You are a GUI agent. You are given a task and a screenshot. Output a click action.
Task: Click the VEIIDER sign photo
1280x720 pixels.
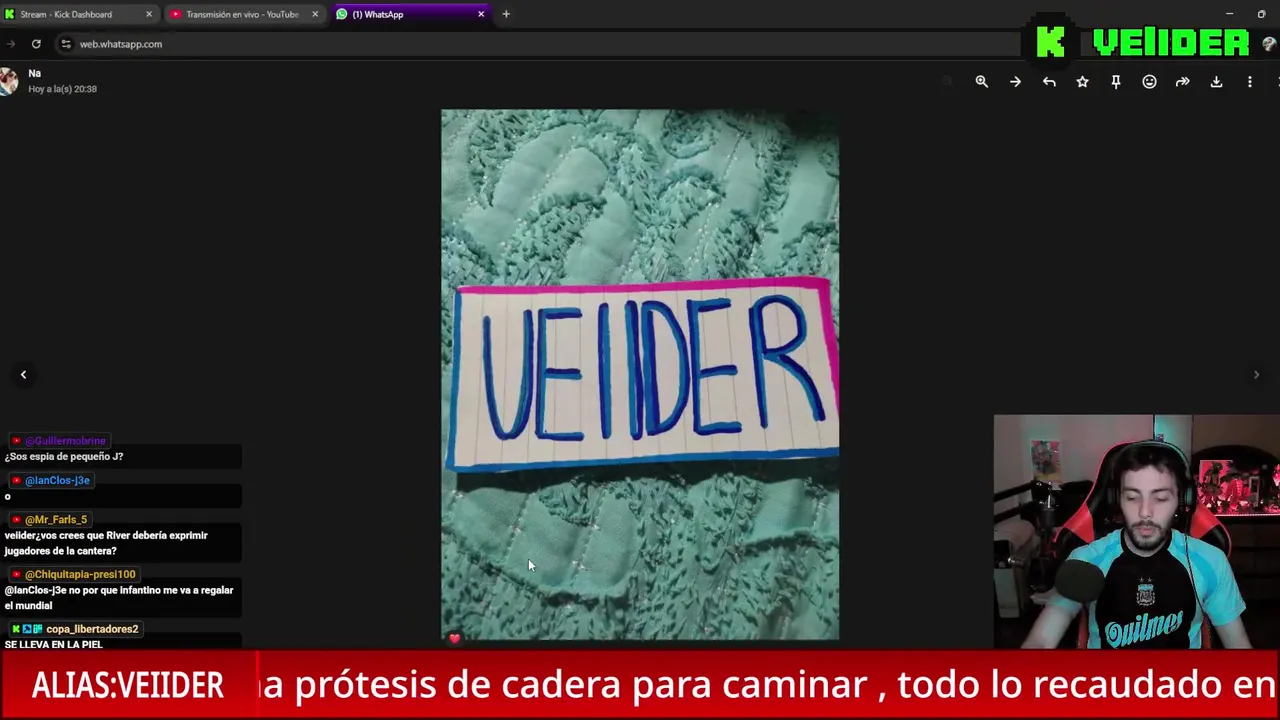click(x=640, y=374)
